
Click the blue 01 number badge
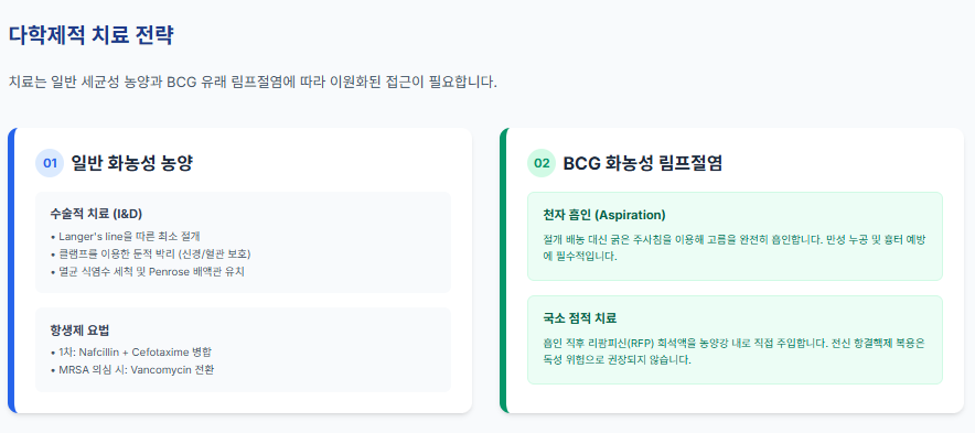(50, 163)
